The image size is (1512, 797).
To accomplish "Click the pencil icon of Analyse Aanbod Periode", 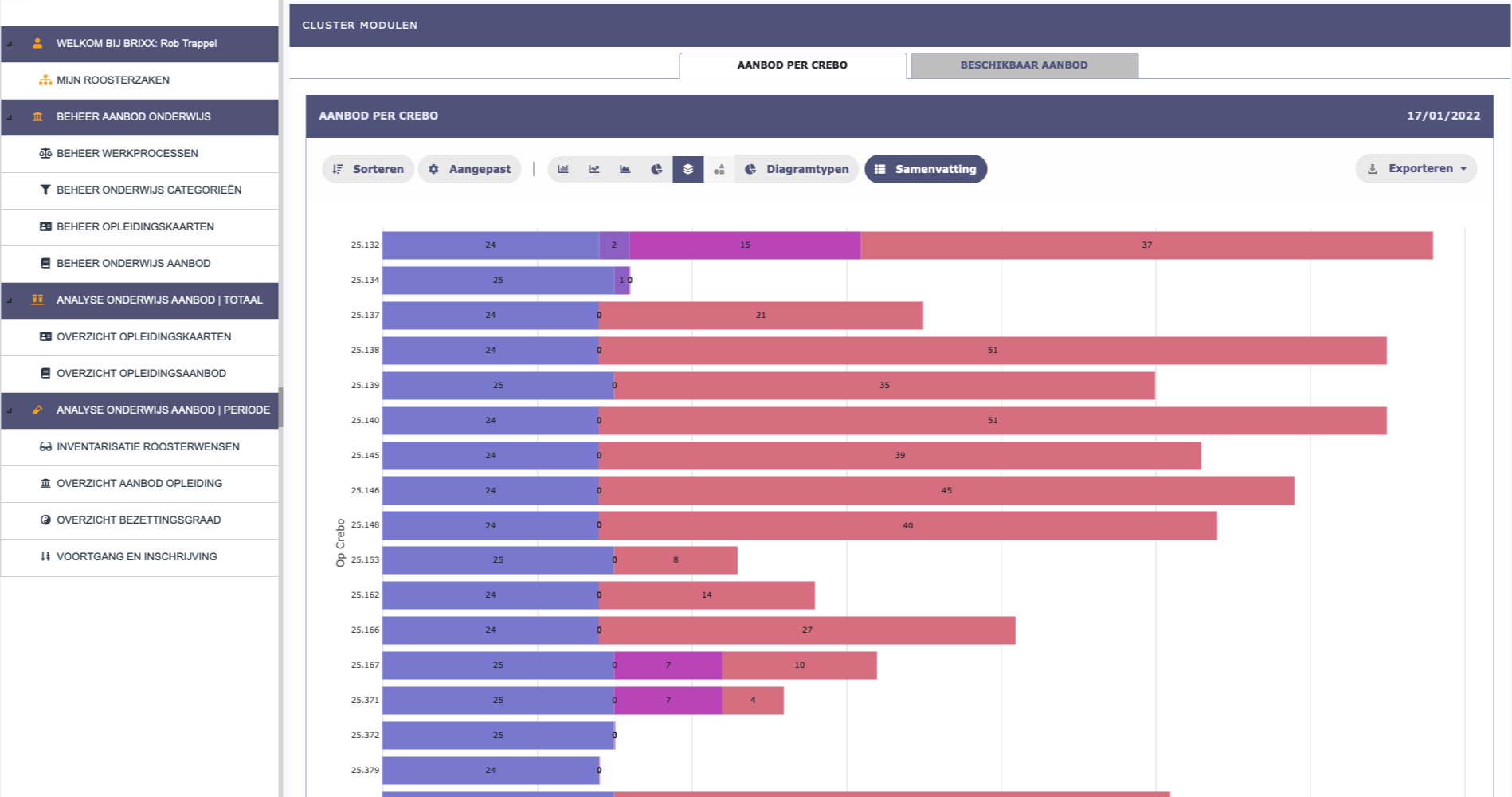I will point(37,410).
